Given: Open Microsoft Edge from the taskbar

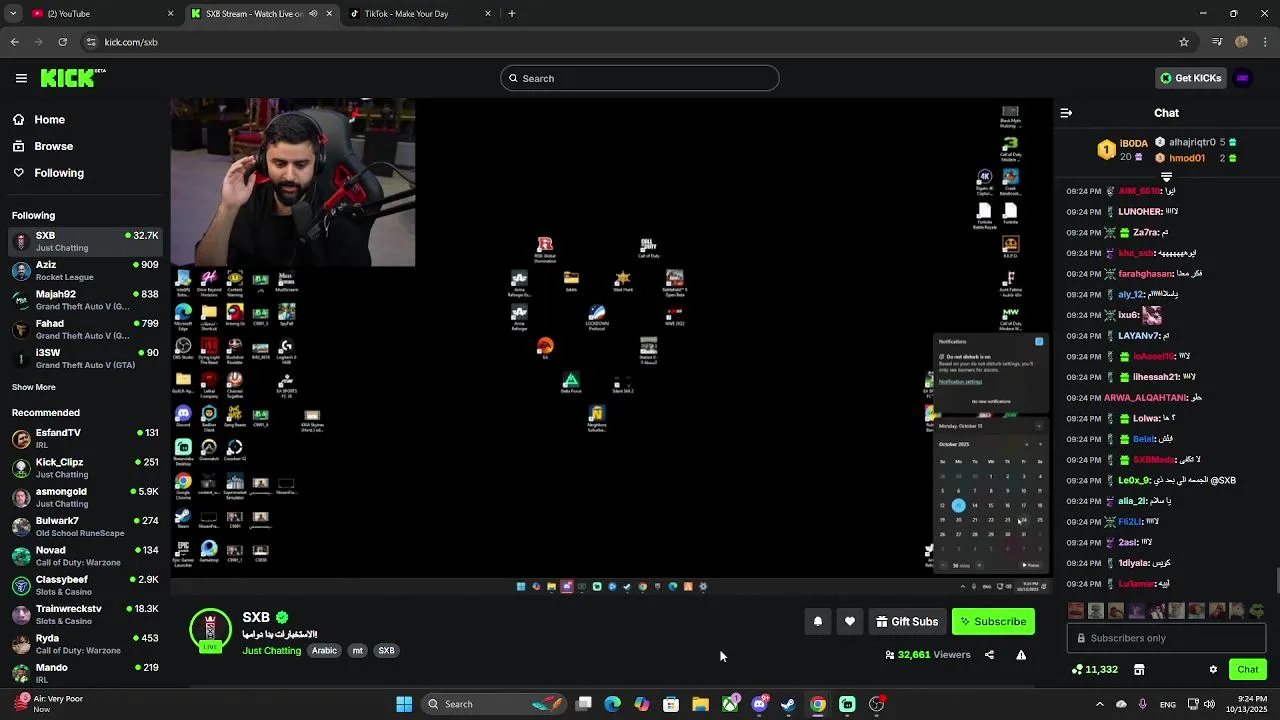Looking at the screenshot, I should pos(613,704).
